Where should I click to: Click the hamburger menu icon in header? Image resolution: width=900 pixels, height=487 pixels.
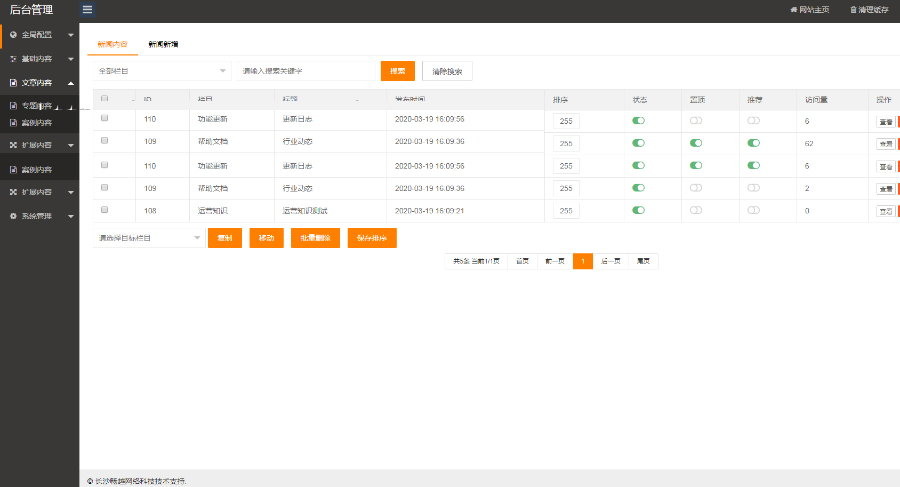(x=87, y=10)
